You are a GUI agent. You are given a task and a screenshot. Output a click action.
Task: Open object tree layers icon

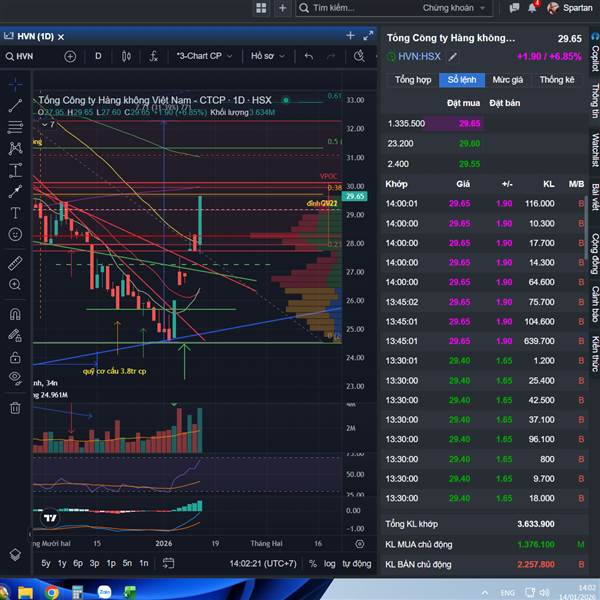[15, 554]
